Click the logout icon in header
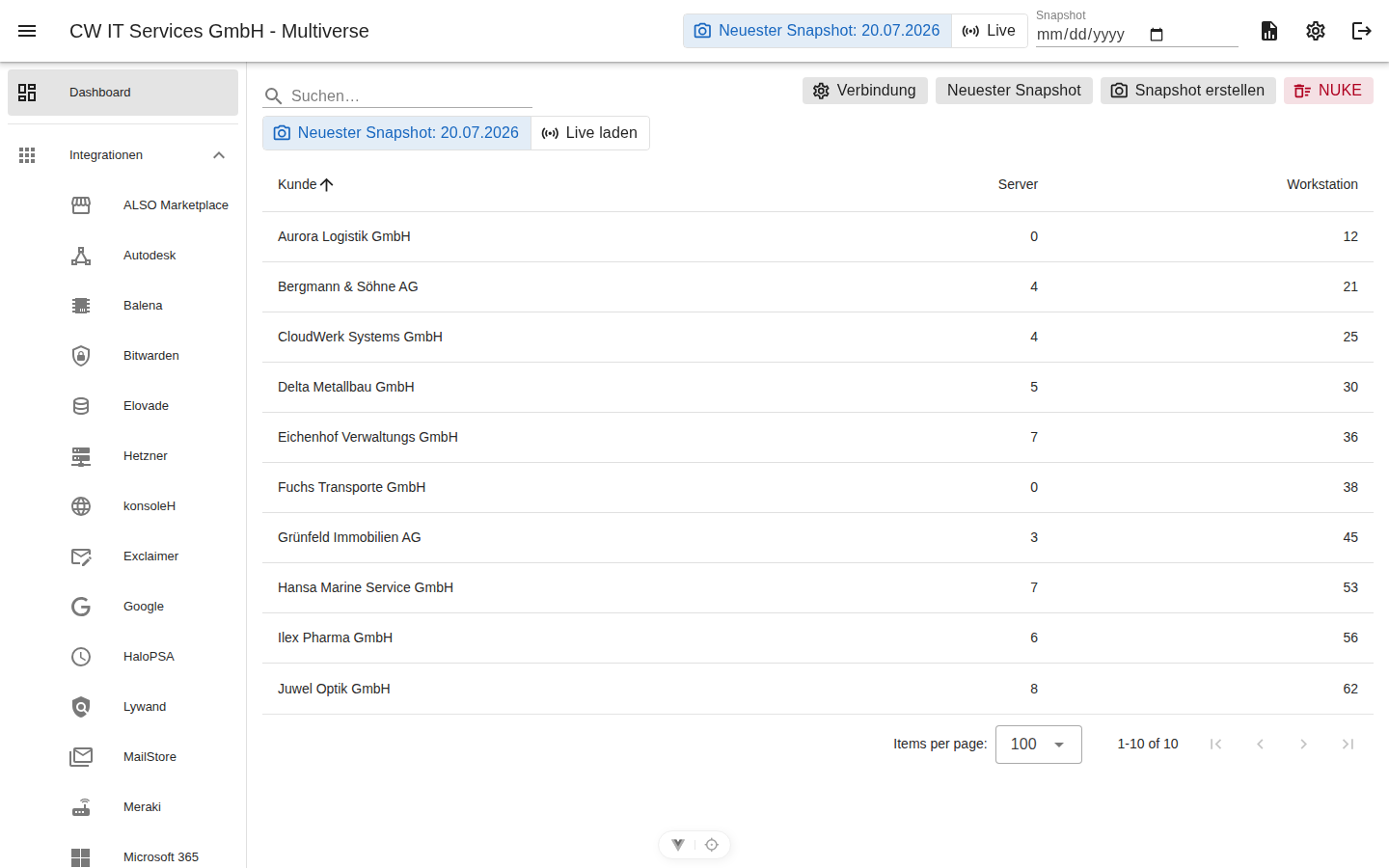 tap(1362, 31)
